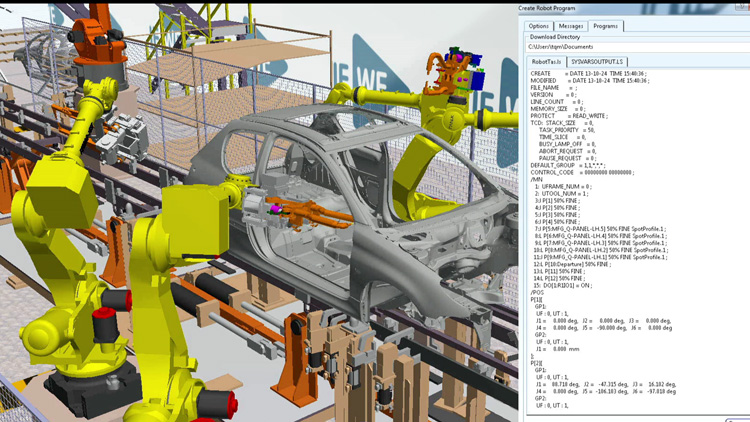
Task: Click the /POS section header line
Action: (x=537, y=292)
